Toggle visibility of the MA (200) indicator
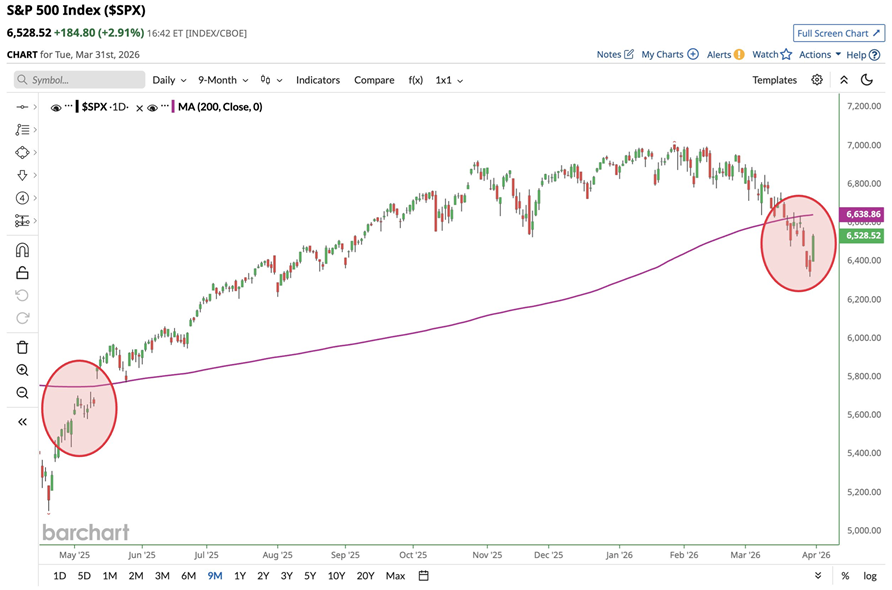Viewport: 892px width, 590px height. [x=152, y=108]
